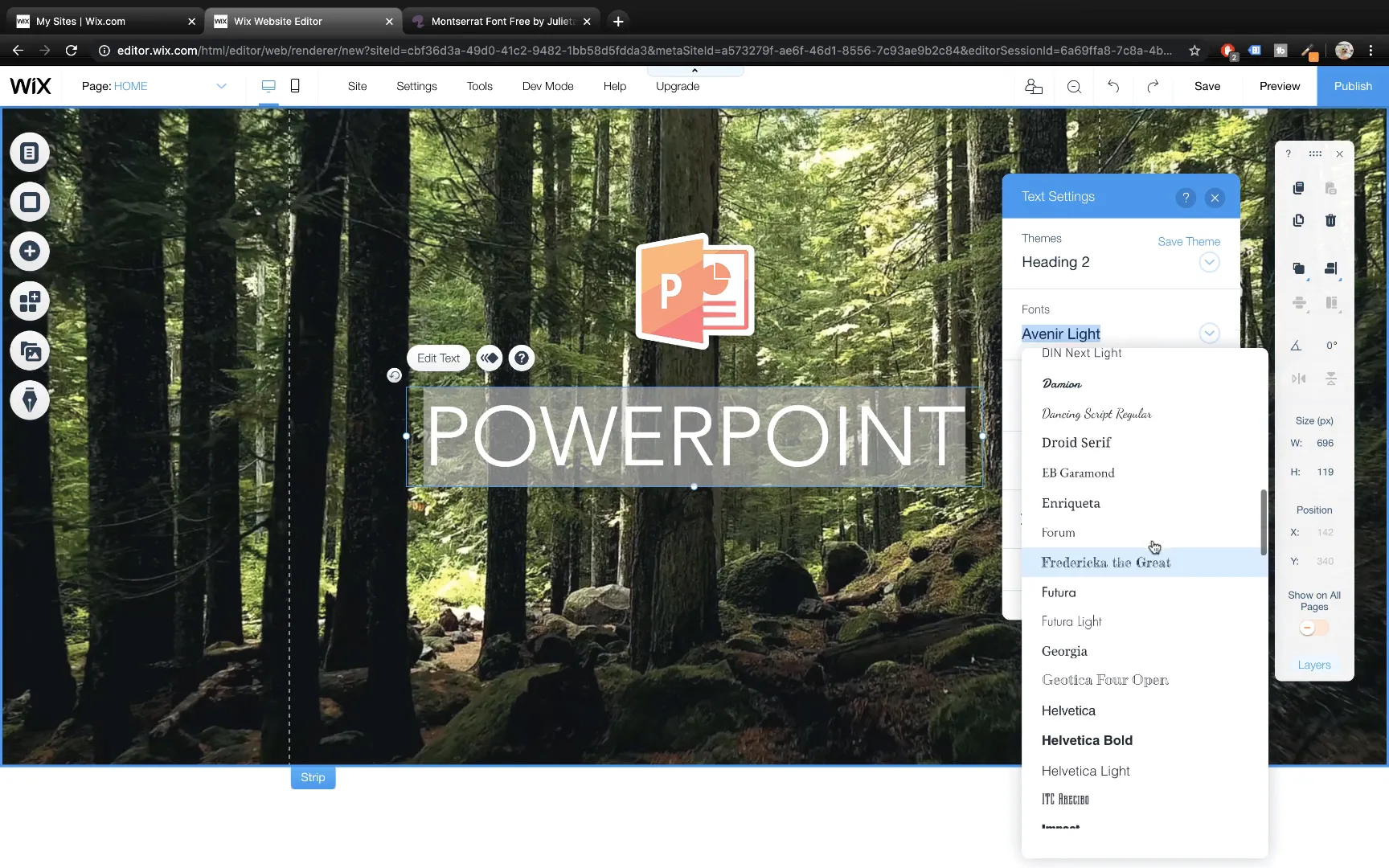The width and height of the screenshot is (1389, 868).
Task: Close the floating toolbar panel
Action: coord(1339,154)
